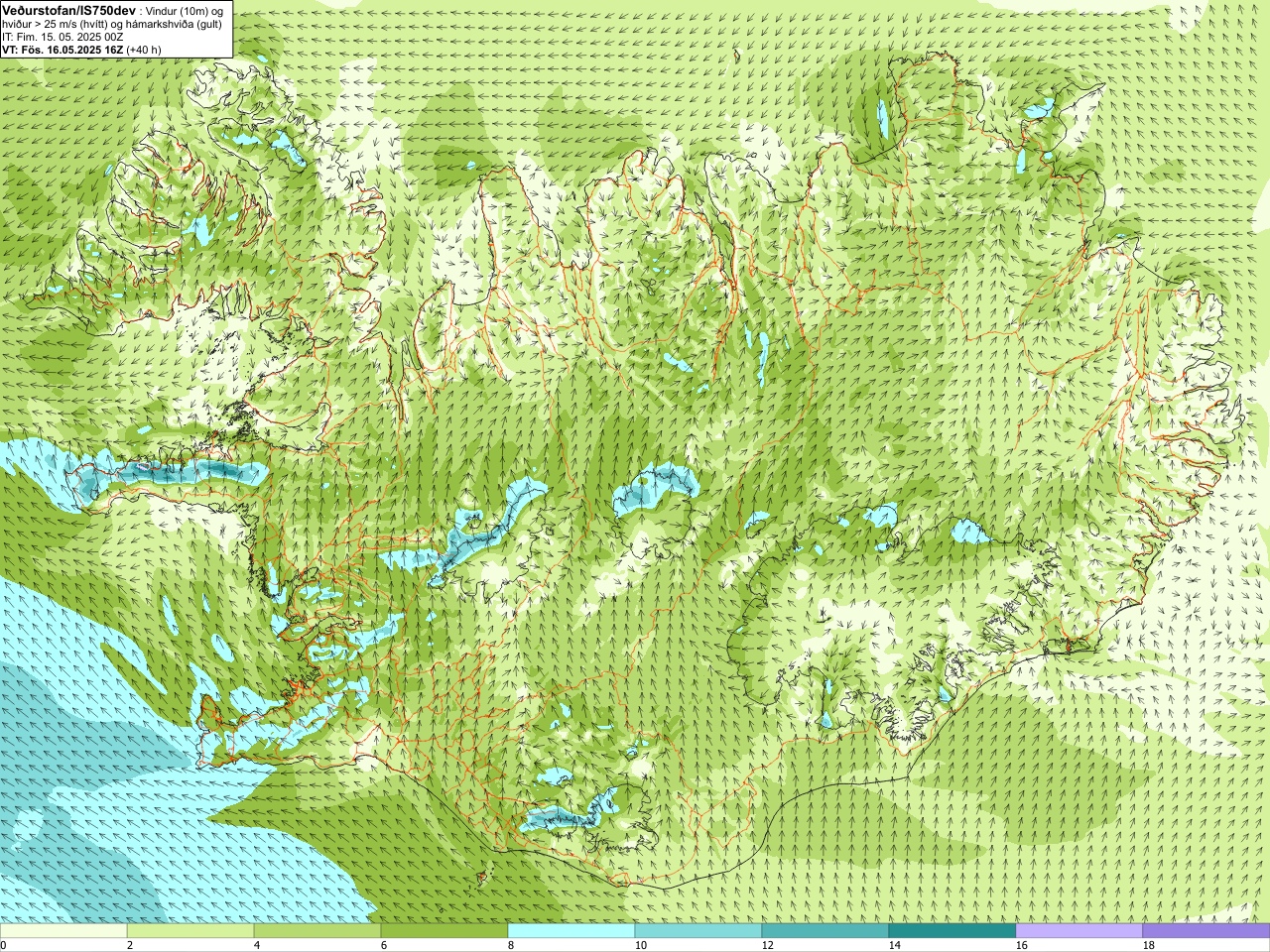Click the 'IT: Fim. 15. 05. 2025 00Z' line
The width and height of the screenshot is (1270, 952).
(63, 37)
